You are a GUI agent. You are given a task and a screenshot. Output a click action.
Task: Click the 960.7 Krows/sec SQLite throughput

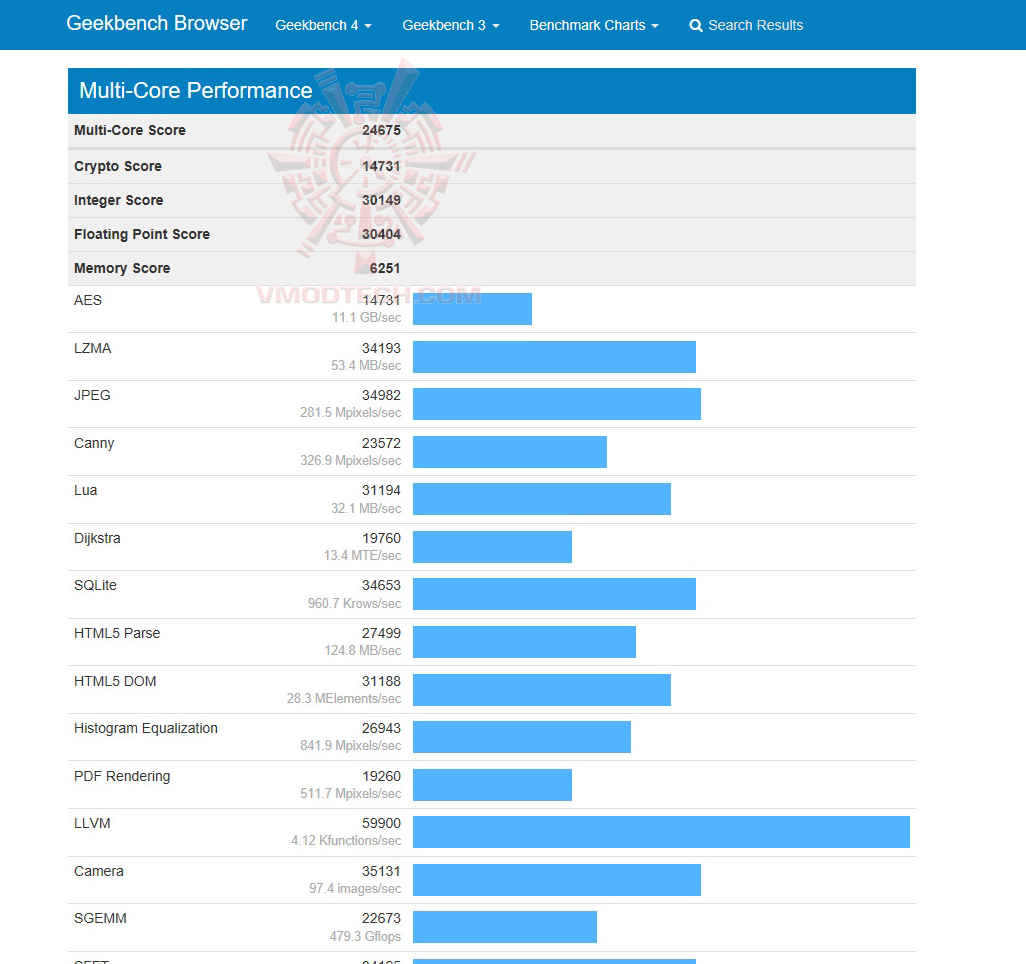(x=354, y=603)
